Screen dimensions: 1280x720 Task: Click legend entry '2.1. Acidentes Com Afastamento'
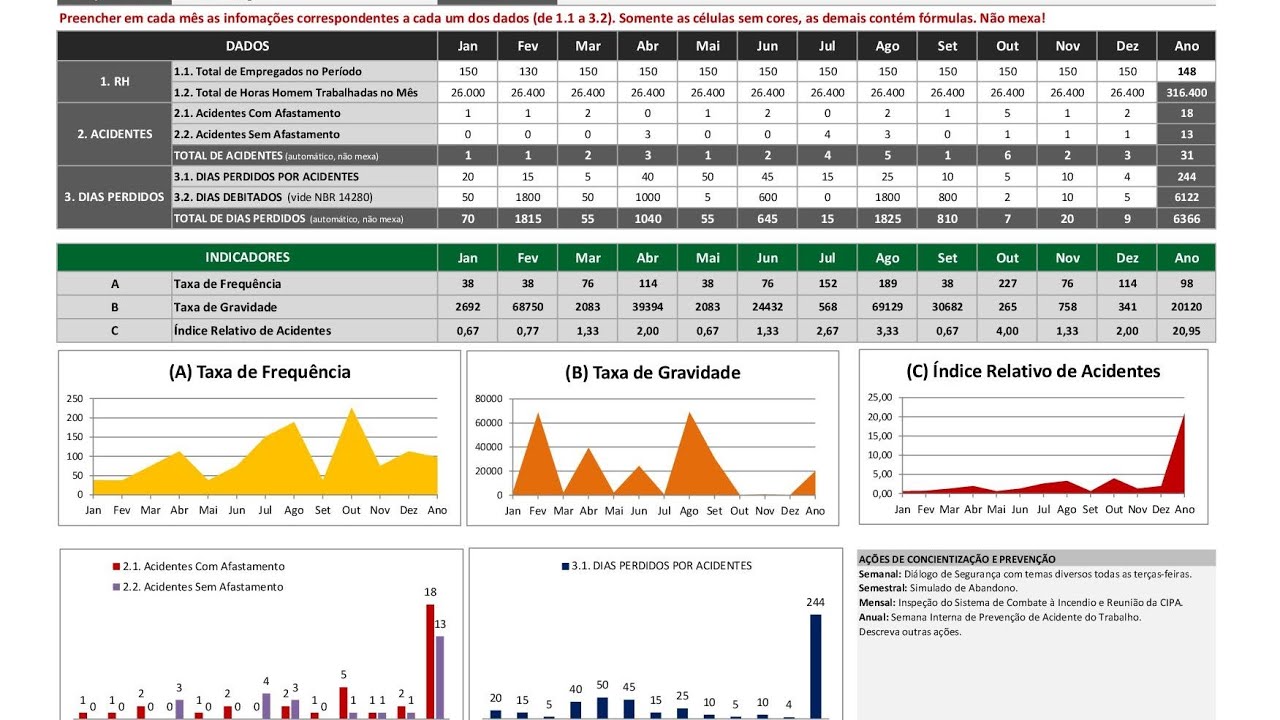point(197,566)
